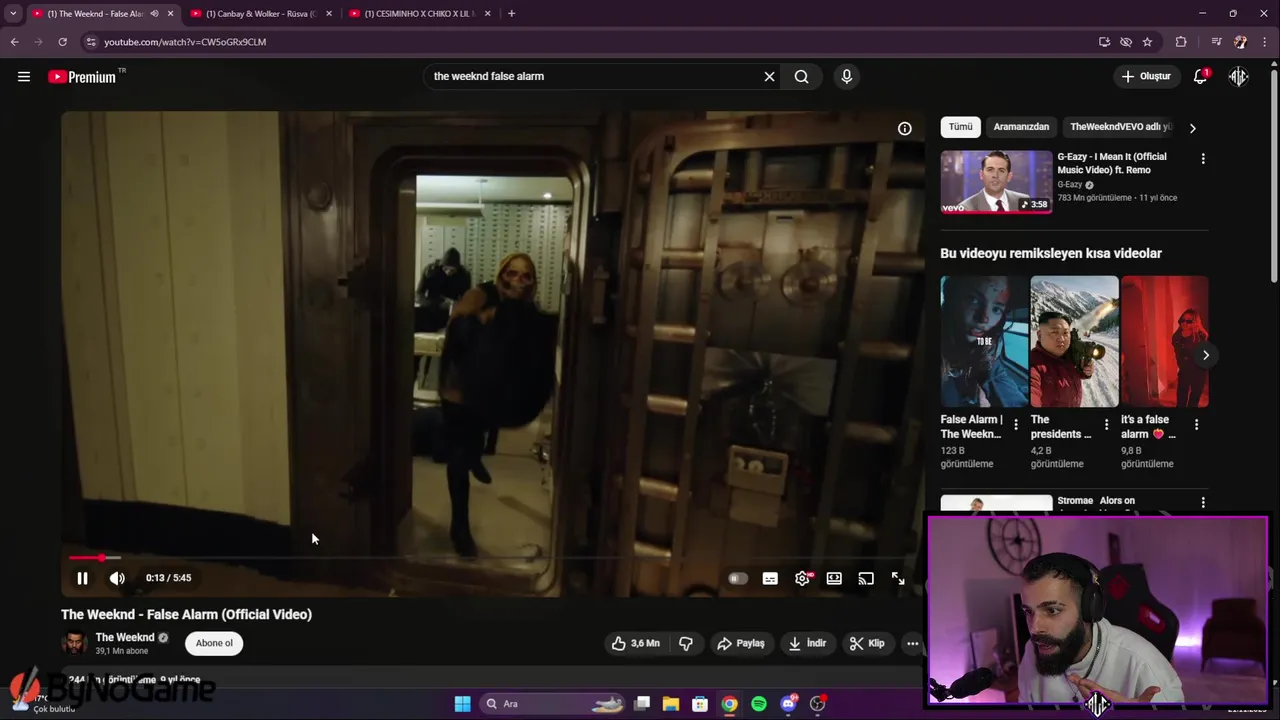Open False Alarm | The Weeknd short
Image resolution: width=1280 pixels, height=720 pixels.
[984, 342]
